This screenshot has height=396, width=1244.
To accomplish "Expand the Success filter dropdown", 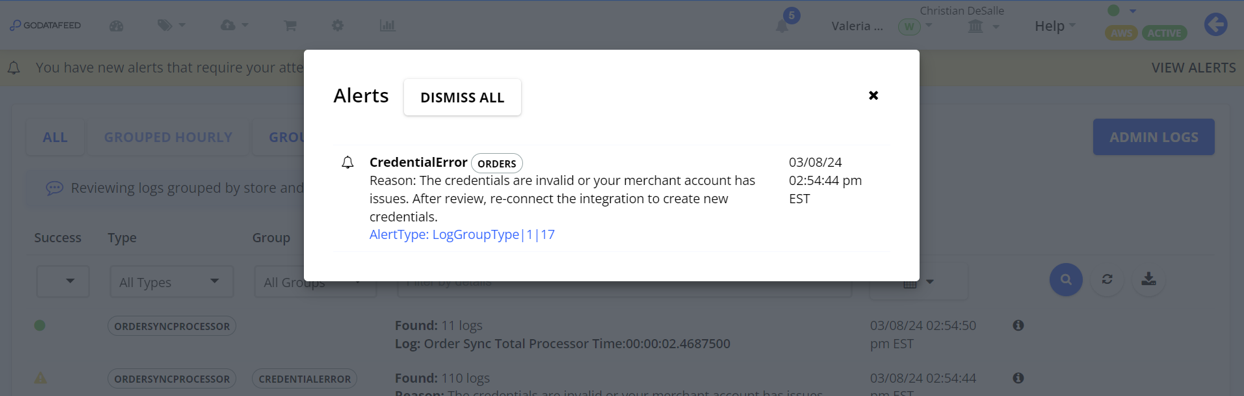I will click(62, 282).
